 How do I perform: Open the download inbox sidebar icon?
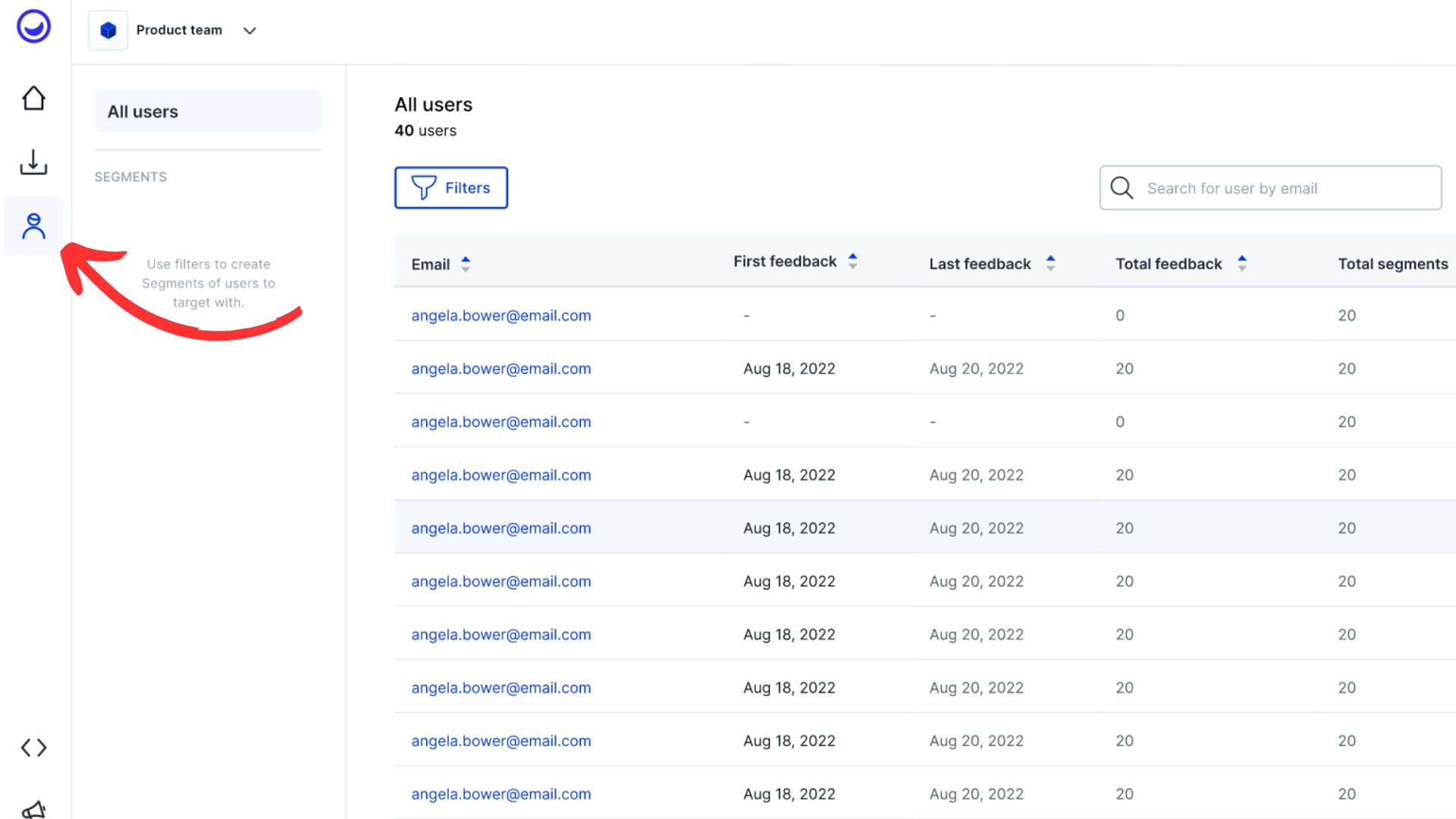[x=33, y=162]
